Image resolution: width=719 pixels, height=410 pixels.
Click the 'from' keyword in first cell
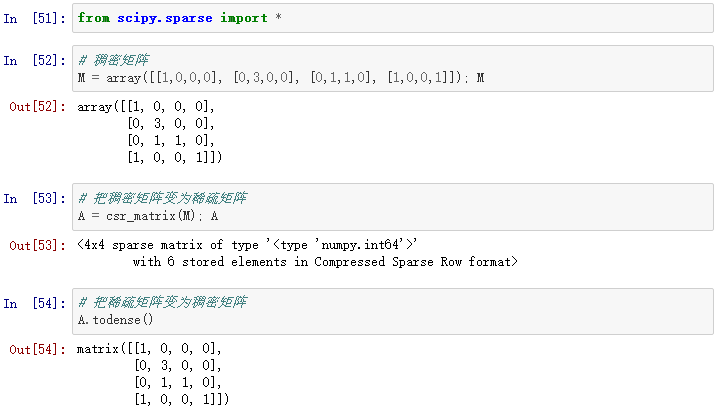point(93,19)
